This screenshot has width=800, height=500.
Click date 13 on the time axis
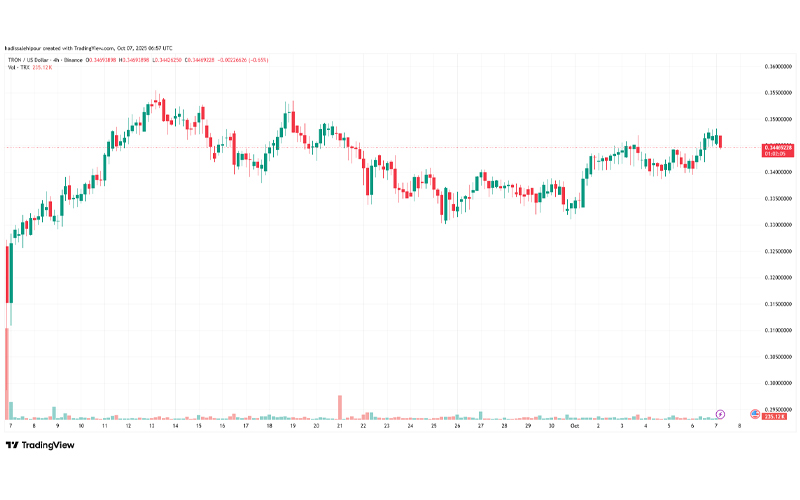pos(152,426)
